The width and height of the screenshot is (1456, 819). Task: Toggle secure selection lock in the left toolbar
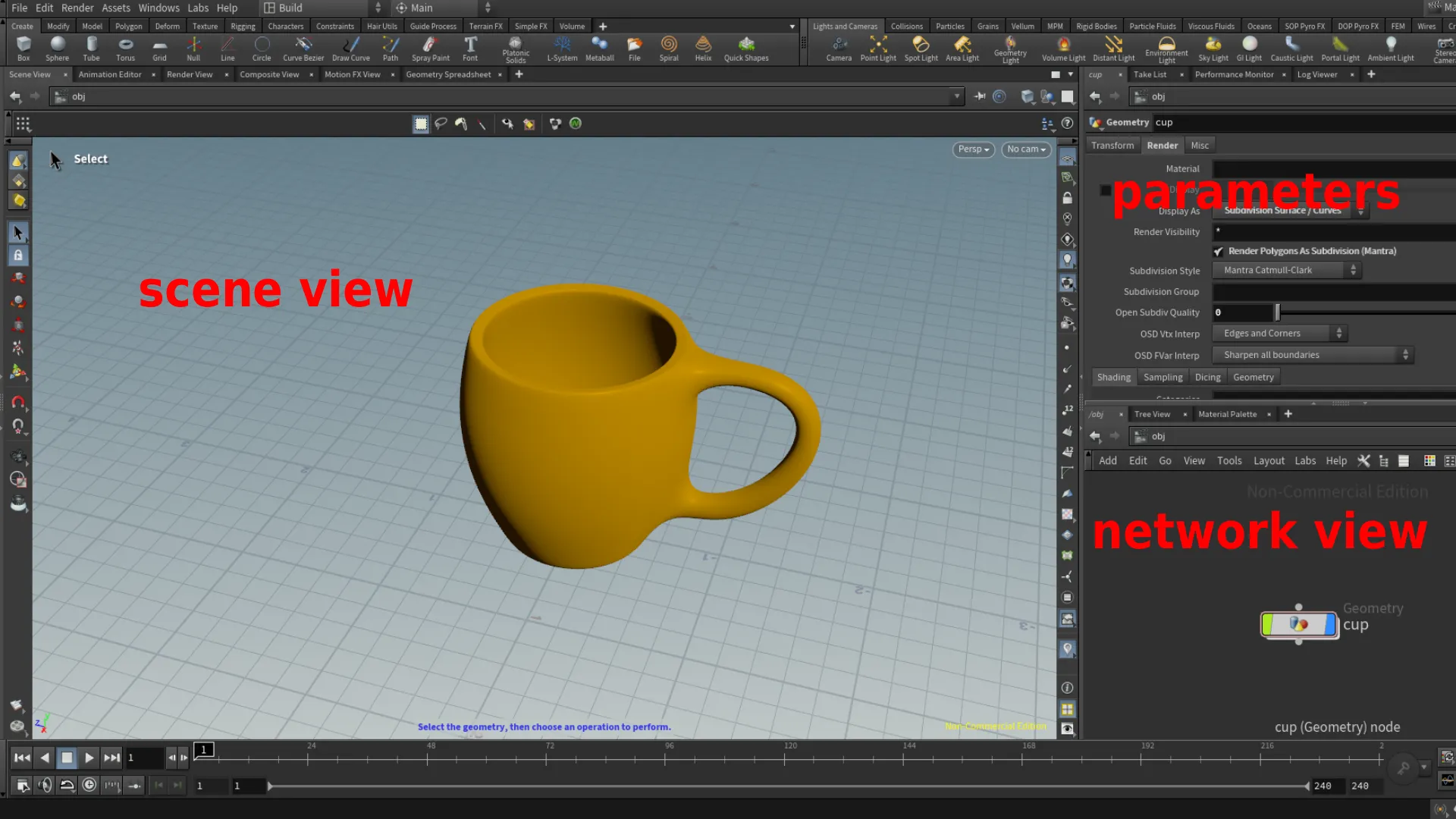[x=18, y=256]
